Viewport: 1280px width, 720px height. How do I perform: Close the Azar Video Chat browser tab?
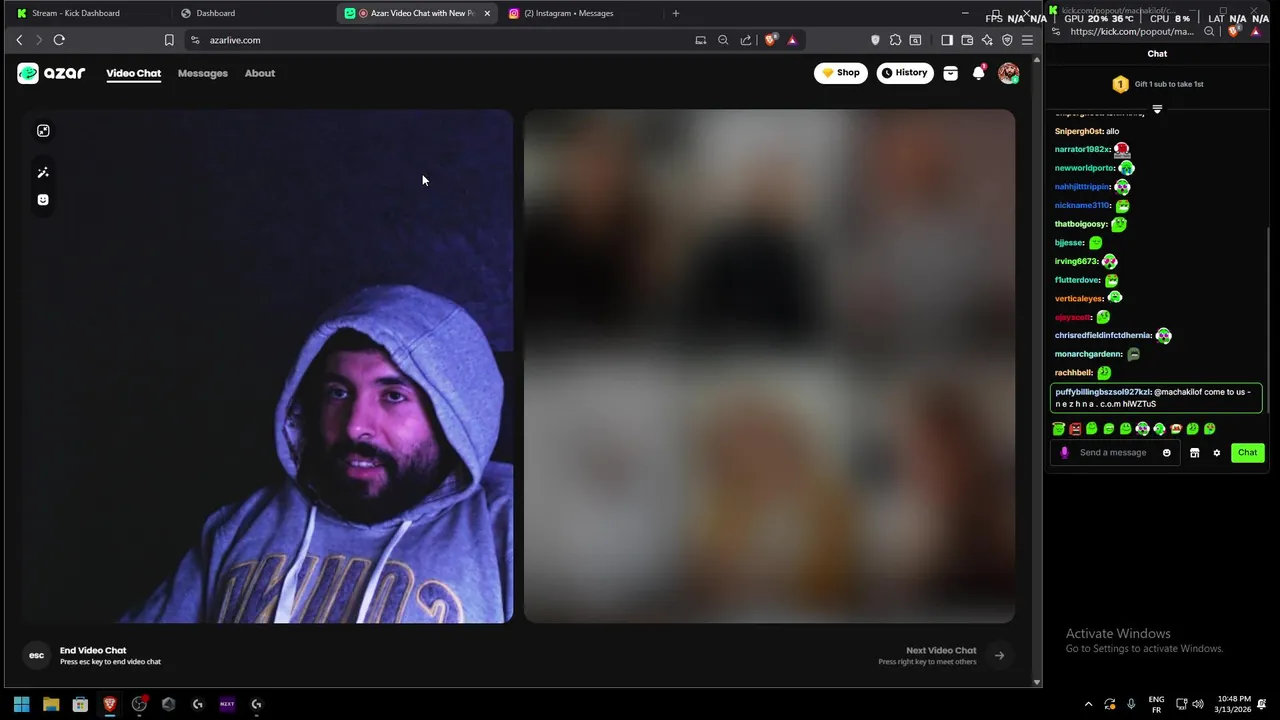487,13
